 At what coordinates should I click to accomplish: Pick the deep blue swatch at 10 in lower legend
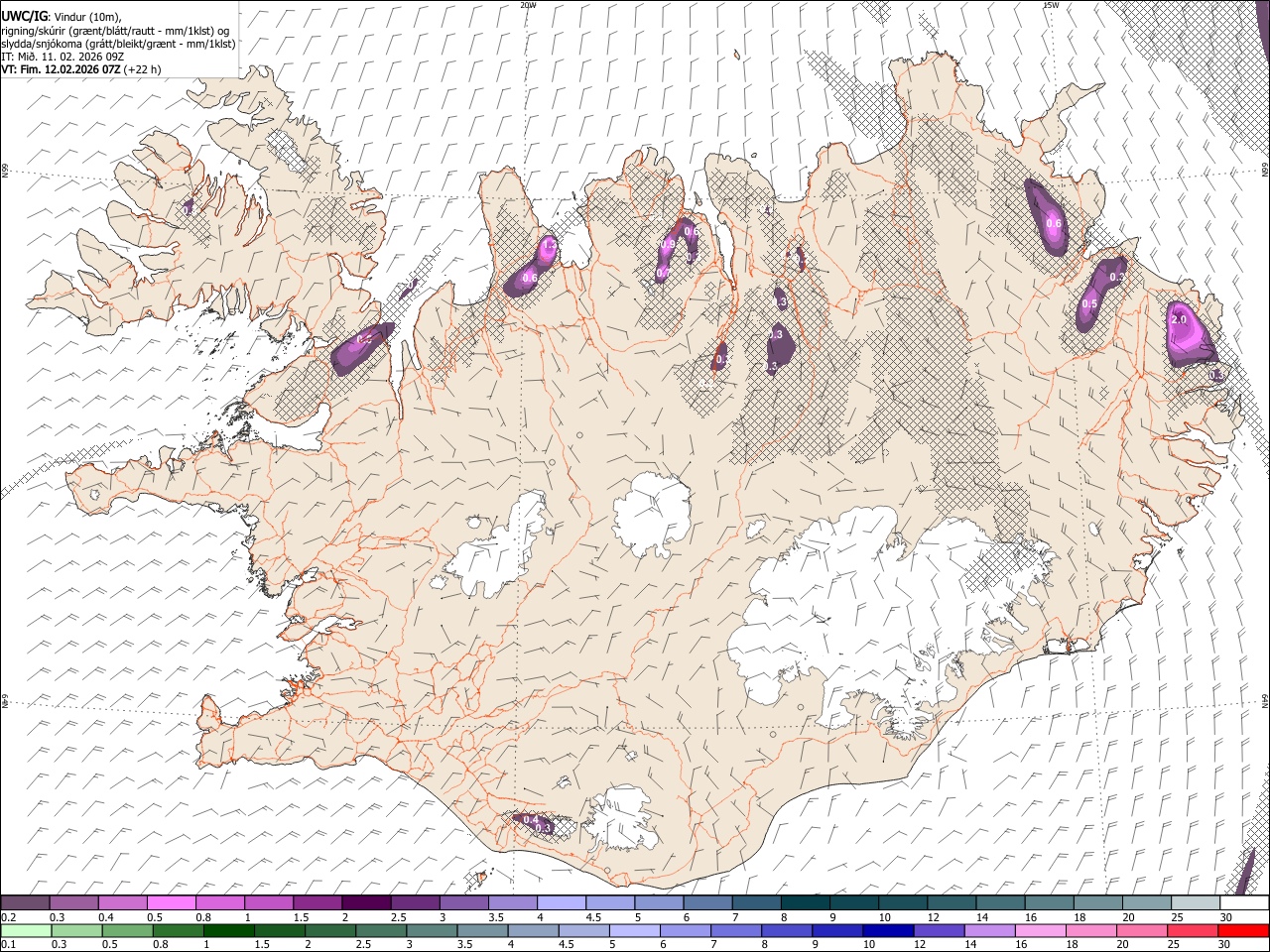pyautogui.click(x=887, y=931)
